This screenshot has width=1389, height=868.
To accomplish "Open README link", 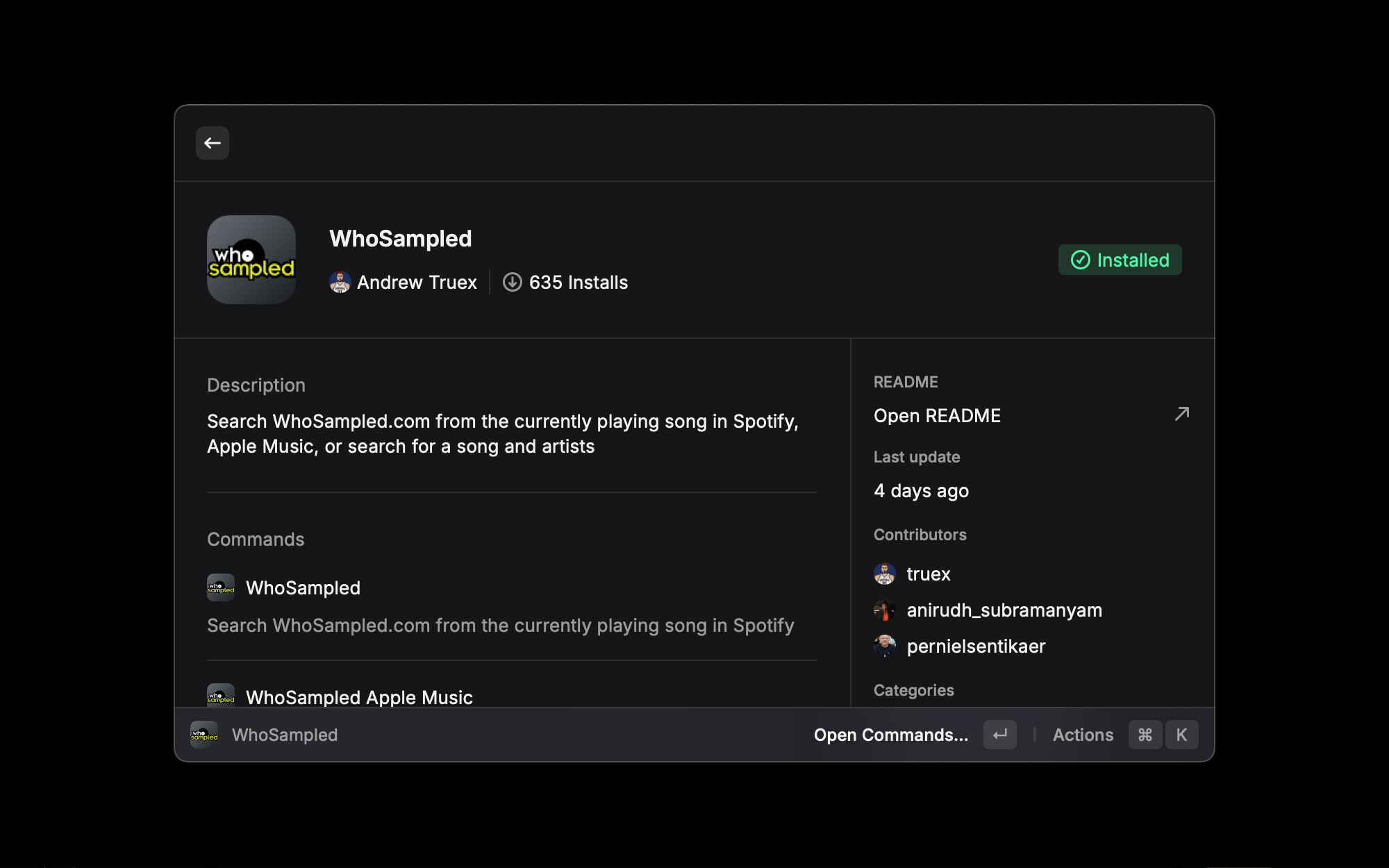I will click(937, 416).
